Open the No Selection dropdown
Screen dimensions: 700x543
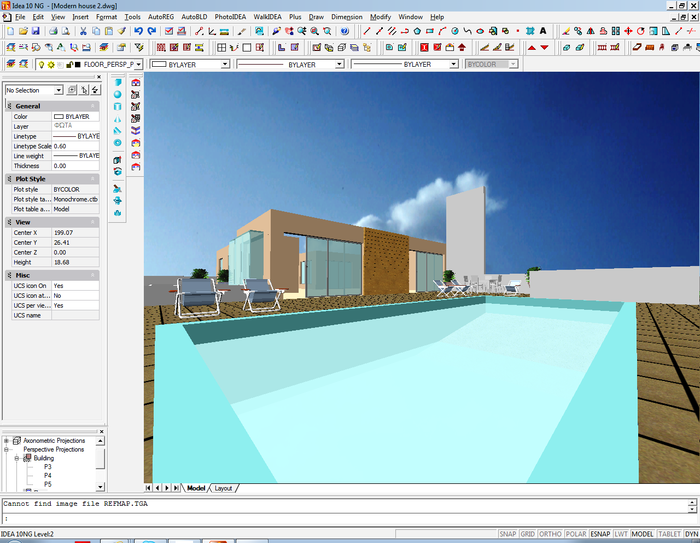59,90
